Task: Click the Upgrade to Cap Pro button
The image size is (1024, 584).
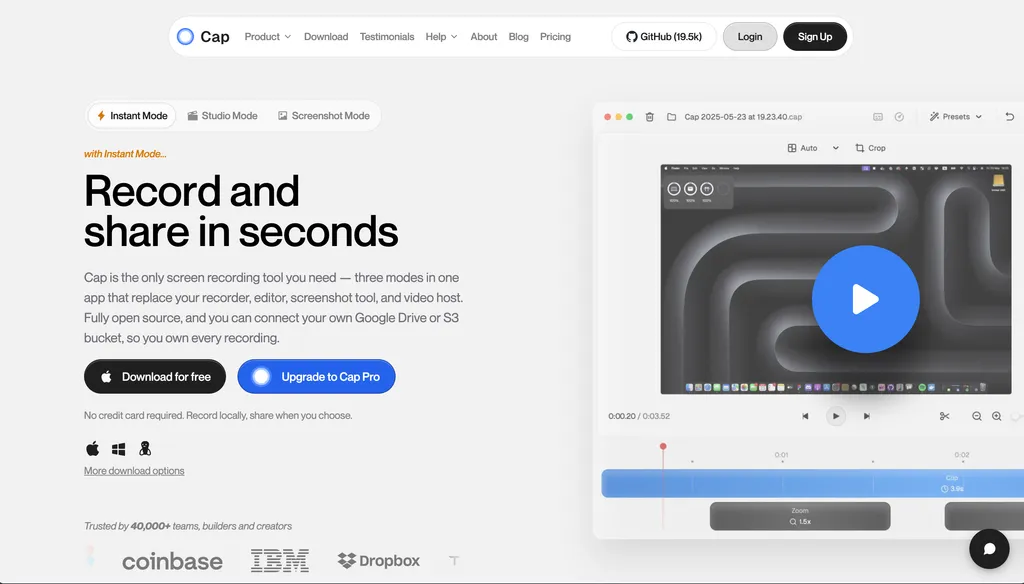Action: 317,377
